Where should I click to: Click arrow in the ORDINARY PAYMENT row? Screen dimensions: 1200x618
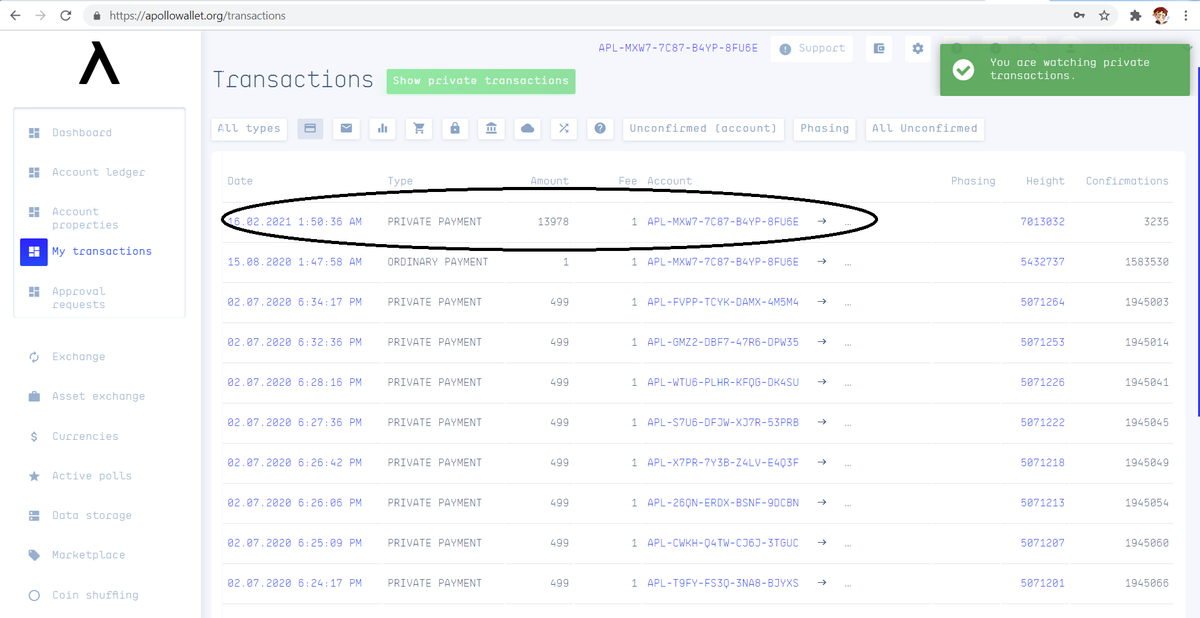(x=822, y=261)
